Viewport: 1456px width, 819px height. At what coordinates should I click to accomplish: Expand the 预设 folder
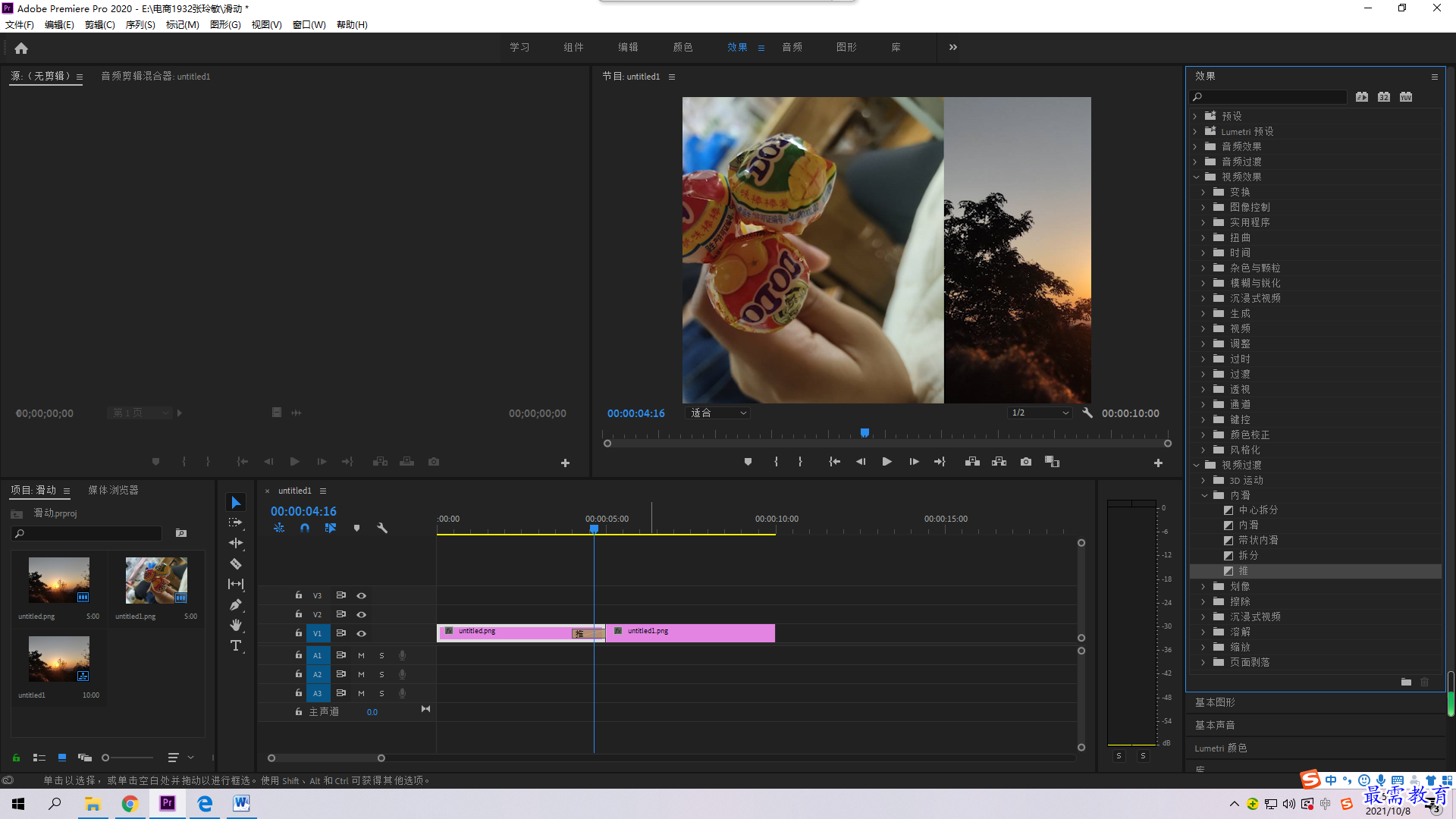[1195, 116]
